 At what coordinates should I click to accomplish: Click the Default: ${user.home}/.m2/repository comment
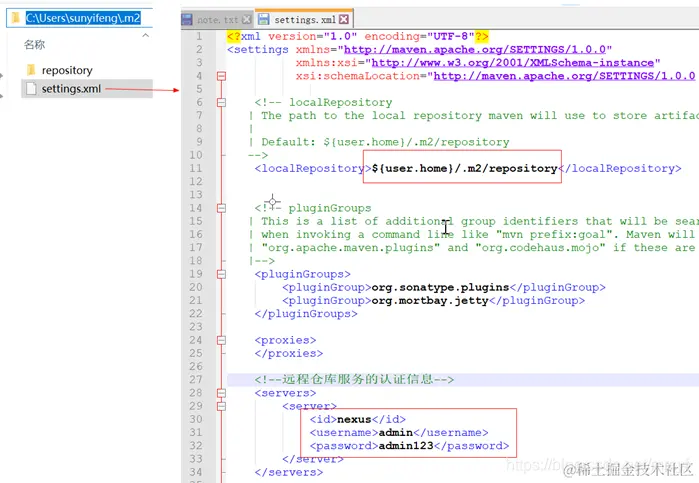(385, 142)
